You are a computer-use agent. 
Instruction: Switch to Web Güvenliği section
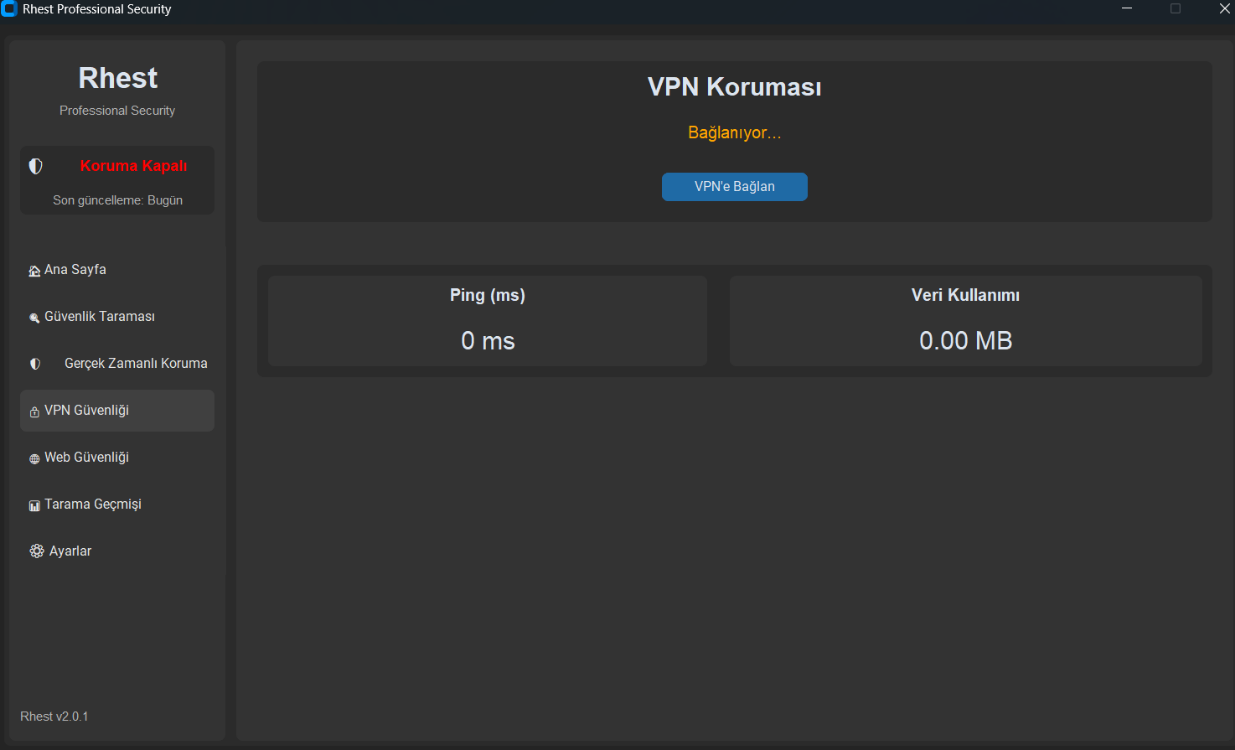click(x=117, y=458)
